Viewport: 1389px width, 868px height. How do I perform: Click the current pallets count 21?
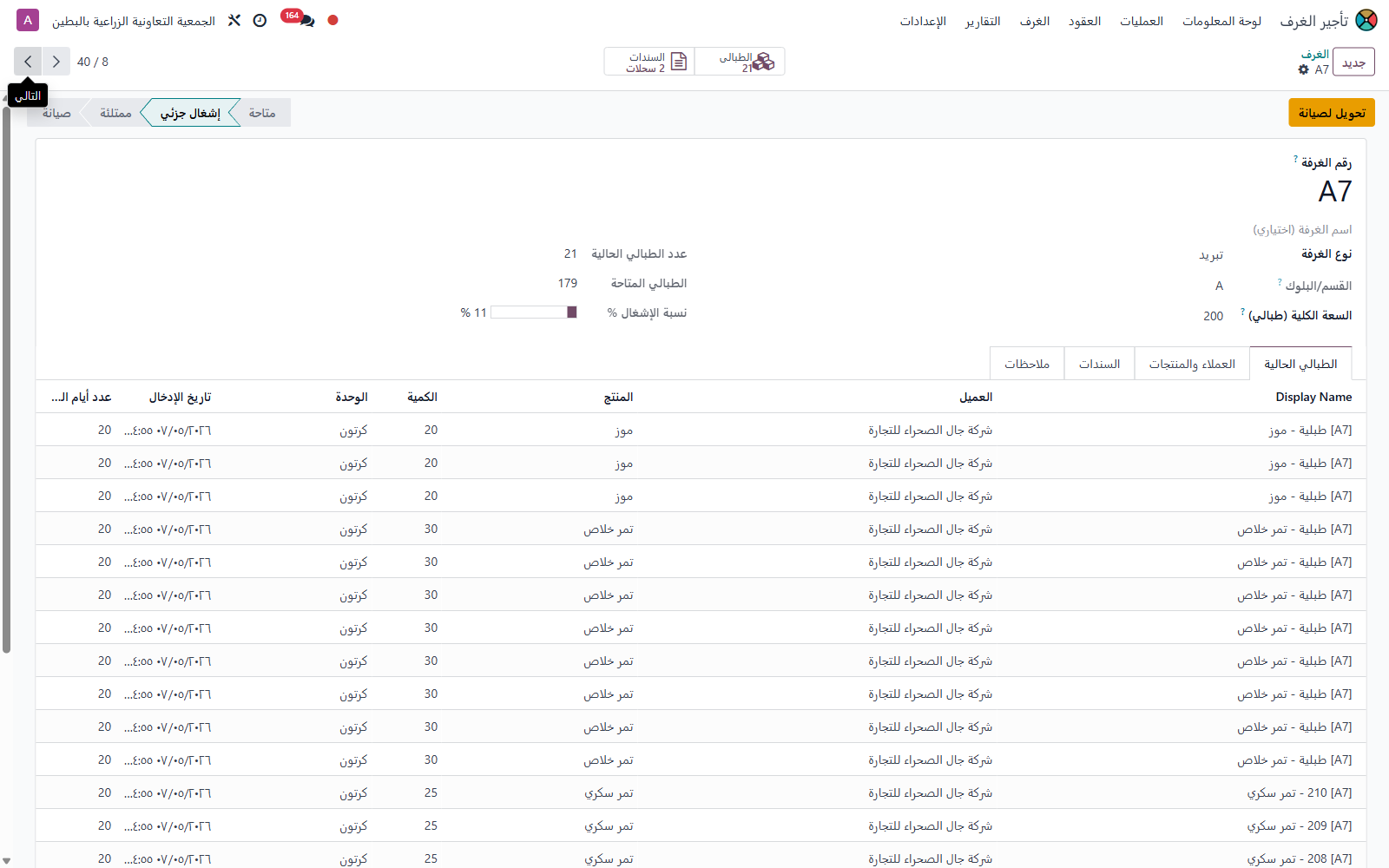570,253
